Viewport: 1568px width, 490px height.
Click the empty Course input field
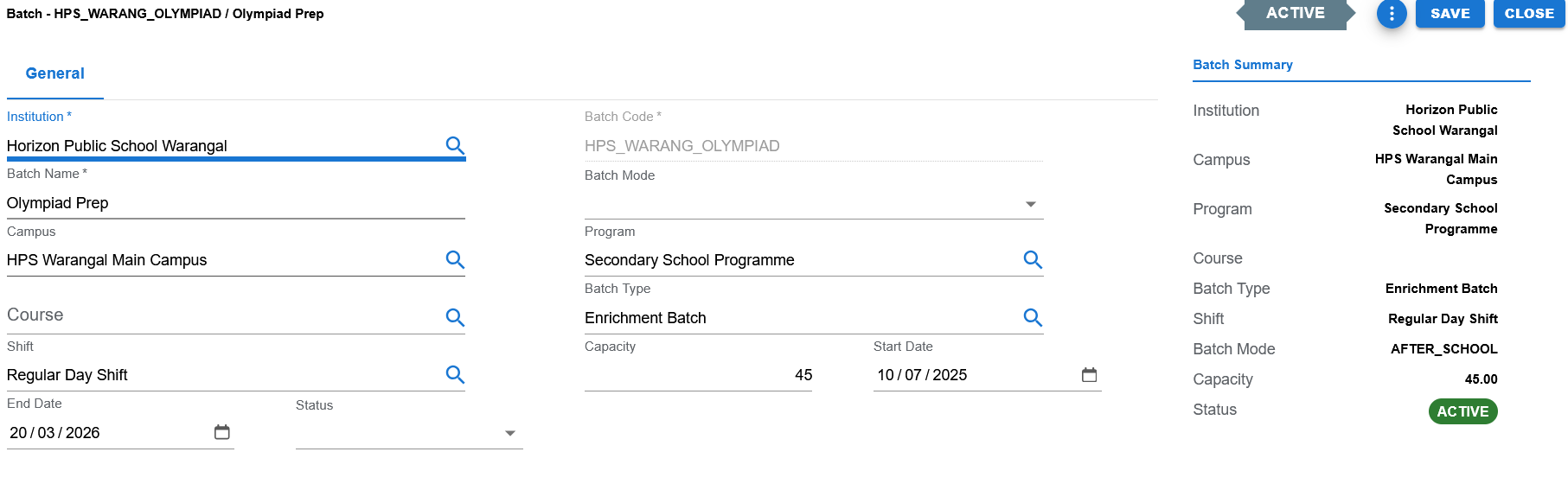pos(223,316)
